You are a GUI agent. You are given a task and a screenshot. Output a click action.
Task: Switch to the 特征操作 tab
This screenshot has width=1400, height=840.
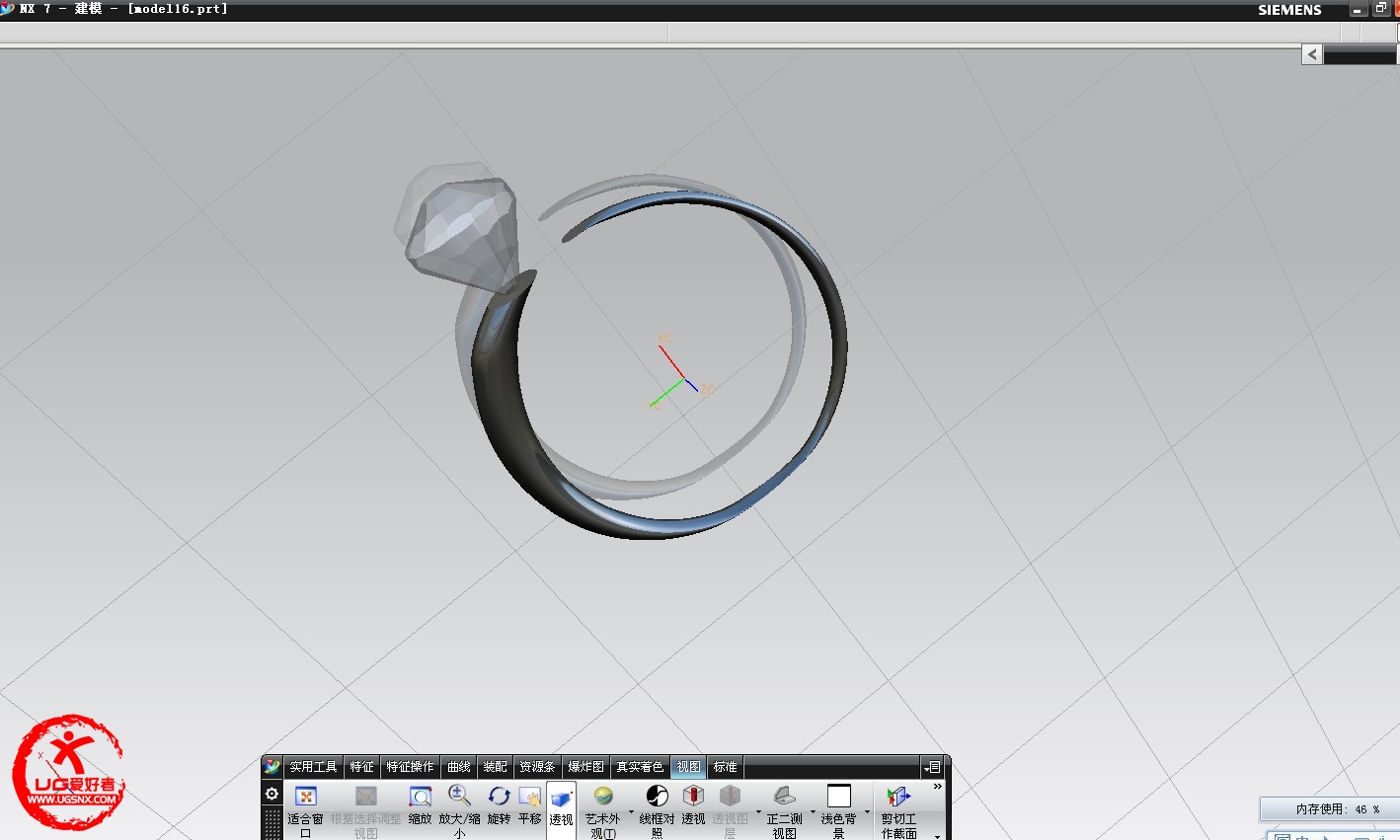pyautogui.click(x=410, y=767)
